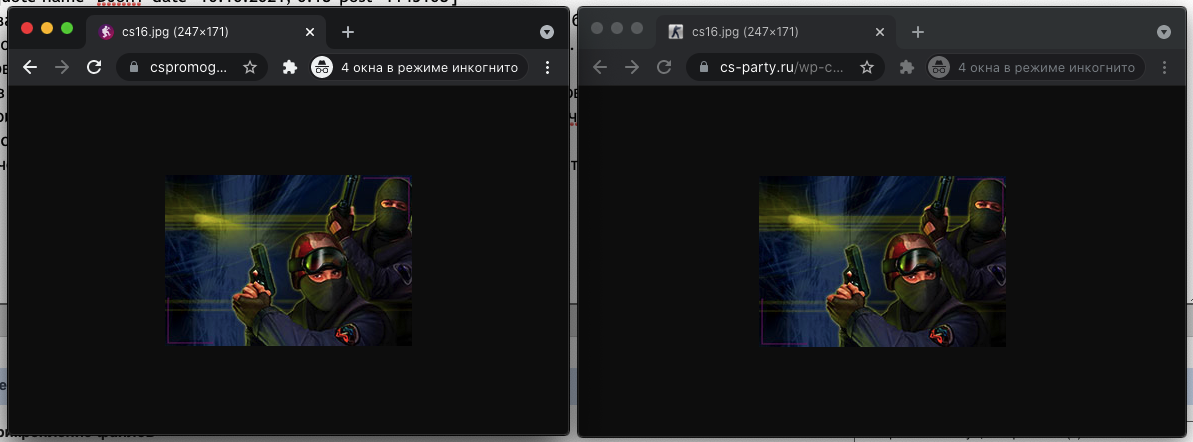
Task: Open a new tab in right window
Action: [x=918, y=32]
